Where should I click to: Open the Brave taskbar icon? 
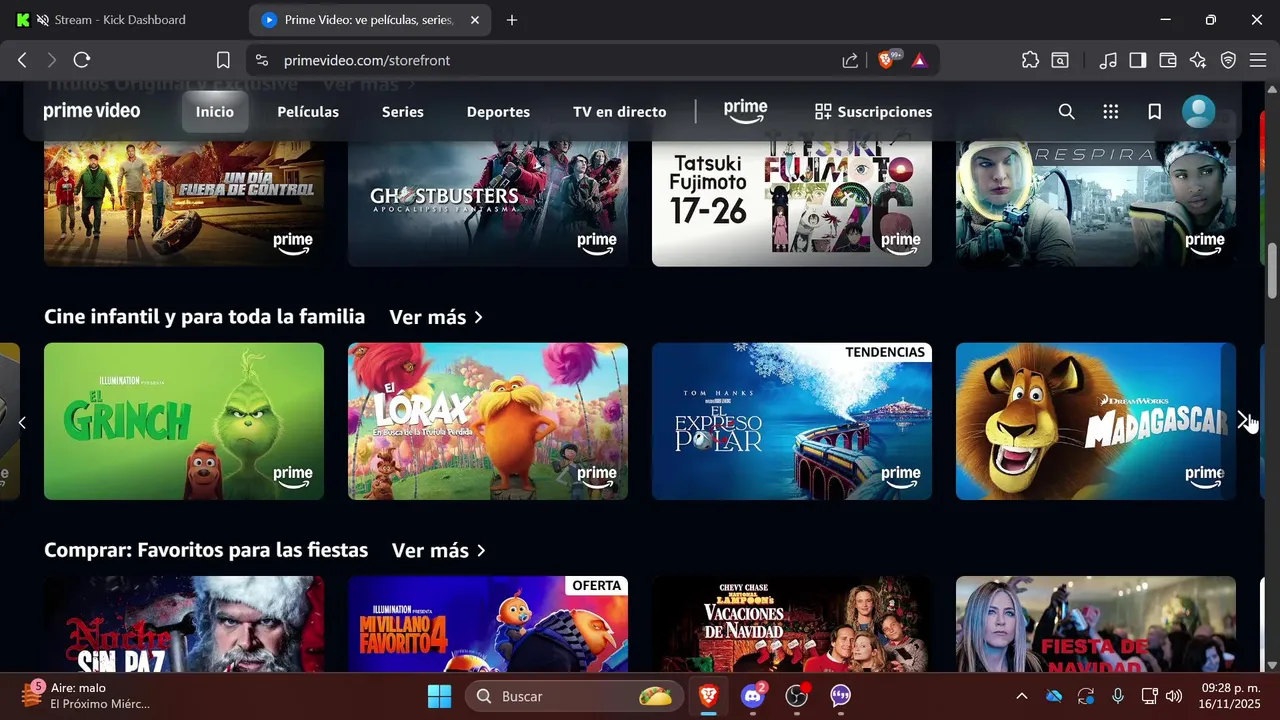coord(708,696)
